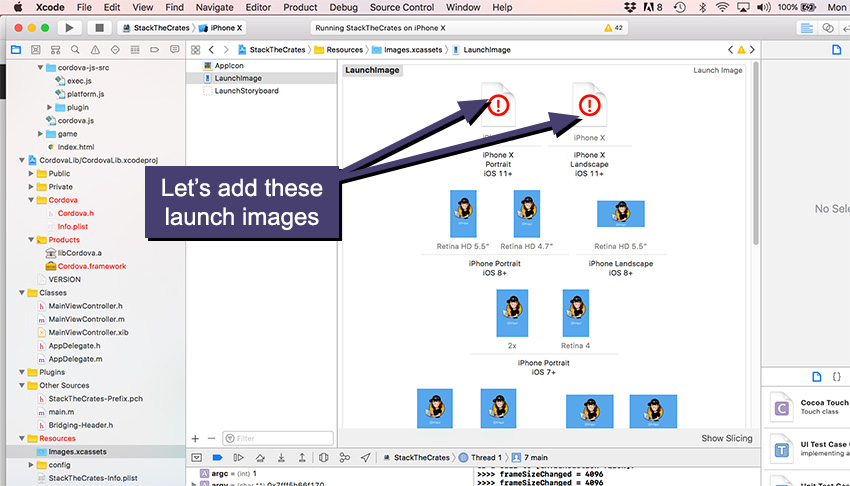Open the Test navigator diamond icon
Image resolution: width=850 pixels, height=486 pixels.
pyautogui.click(x=115, y=50)
